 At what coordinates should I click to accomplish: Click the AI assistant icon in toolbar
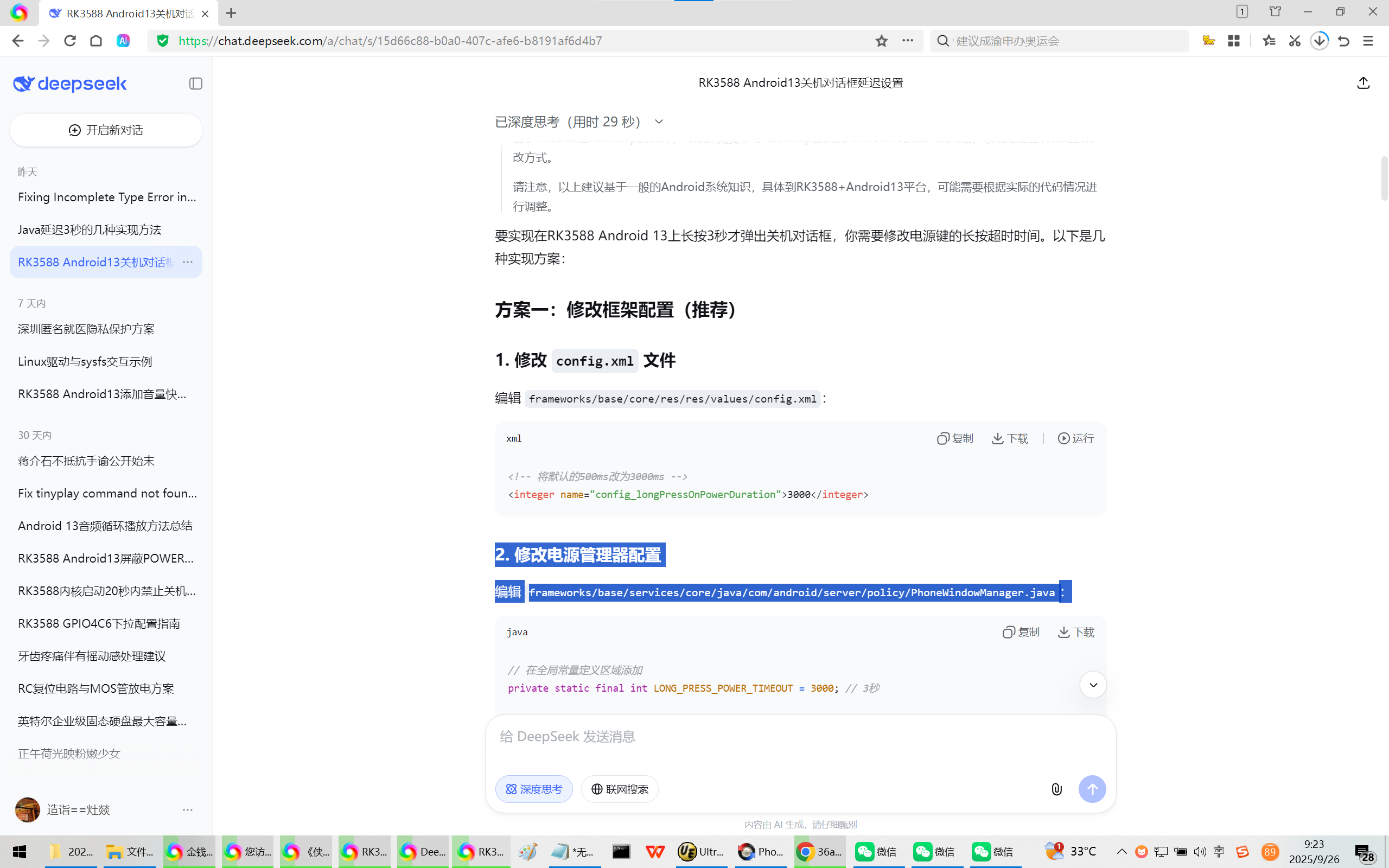[123, 41]
